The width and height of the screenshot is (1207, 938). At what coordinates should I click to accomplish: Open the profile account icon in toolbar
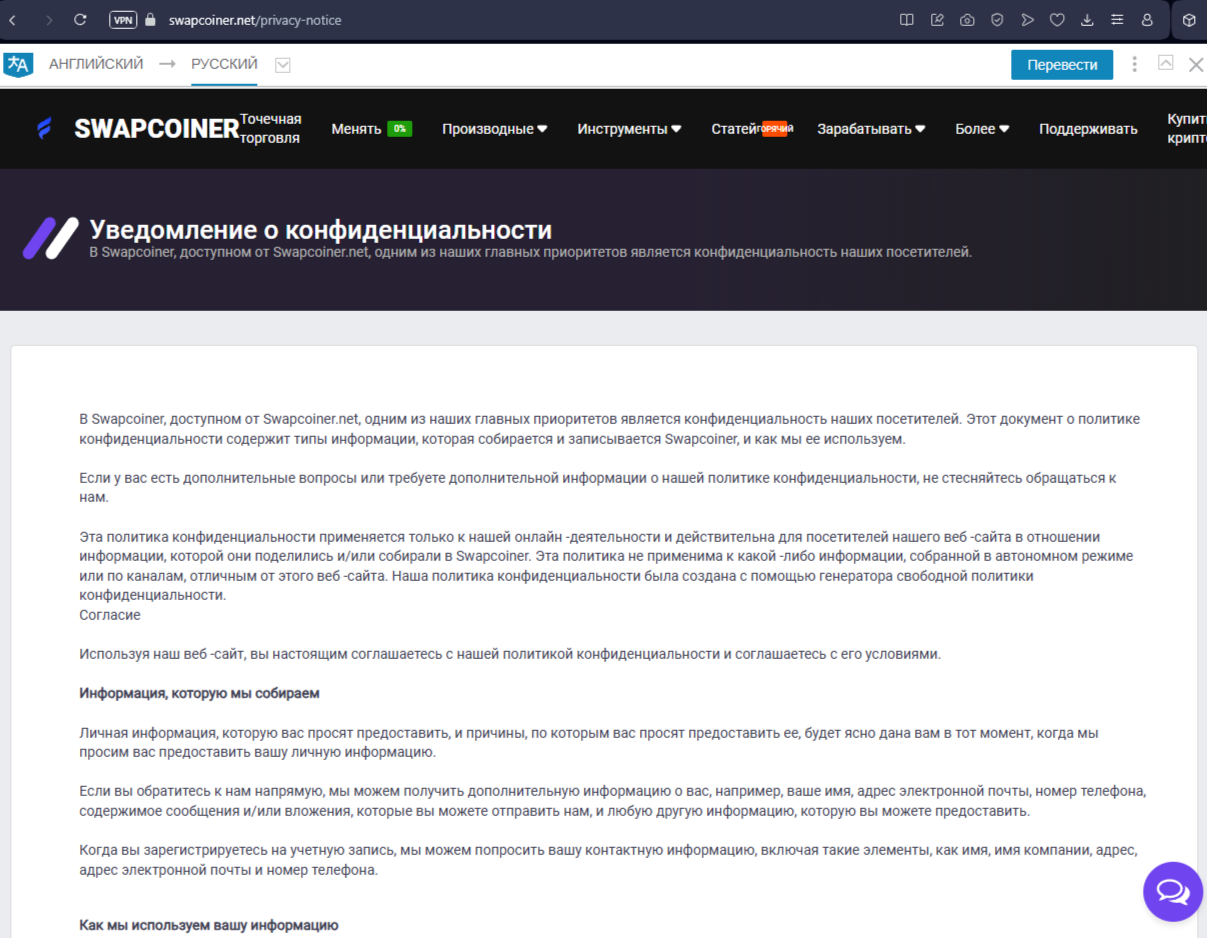tap(1147, 20)
